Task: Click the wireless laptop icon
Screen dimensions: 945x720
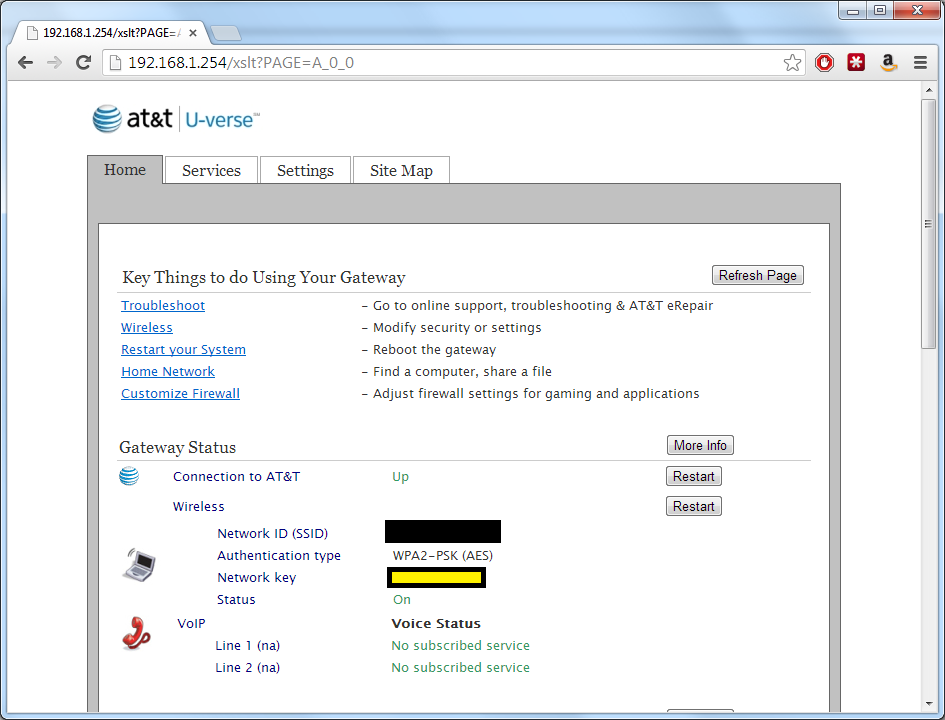Action: pos(139,565)
